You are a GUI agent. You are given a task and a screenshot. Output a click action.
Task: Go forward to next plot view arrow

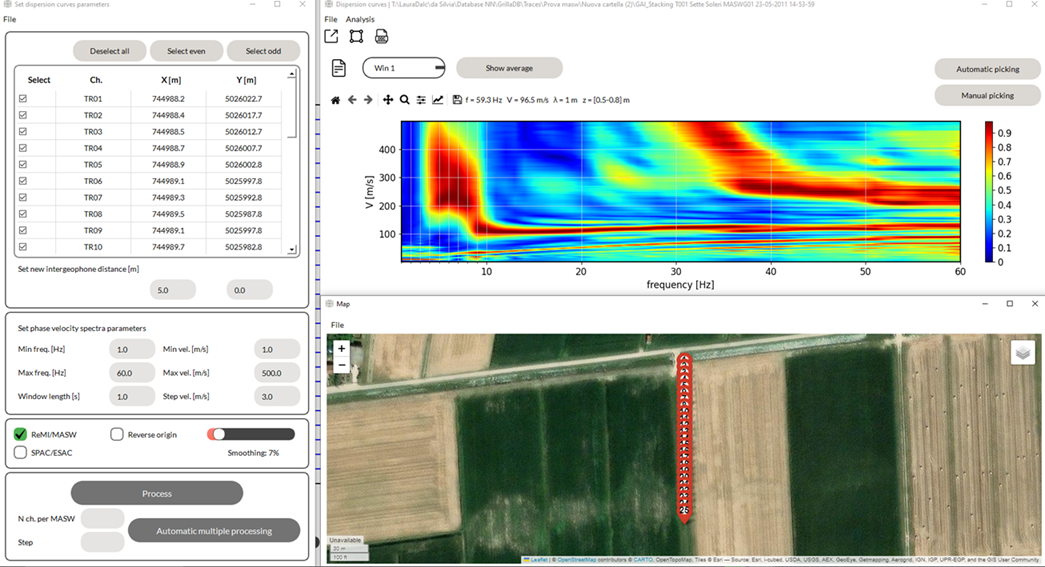tap(368, 100)
